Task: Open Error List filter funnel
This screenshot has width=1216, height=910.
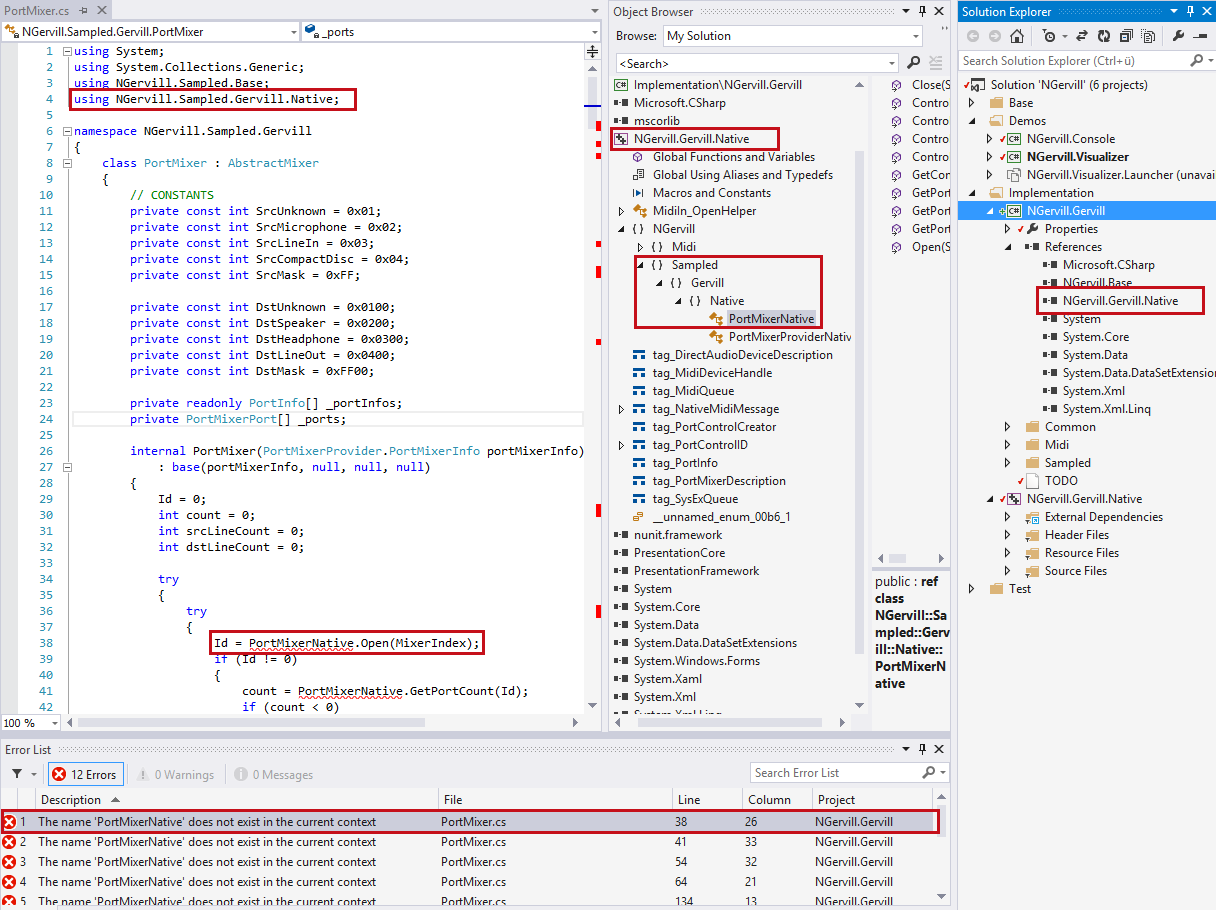Action: point(17,774)
